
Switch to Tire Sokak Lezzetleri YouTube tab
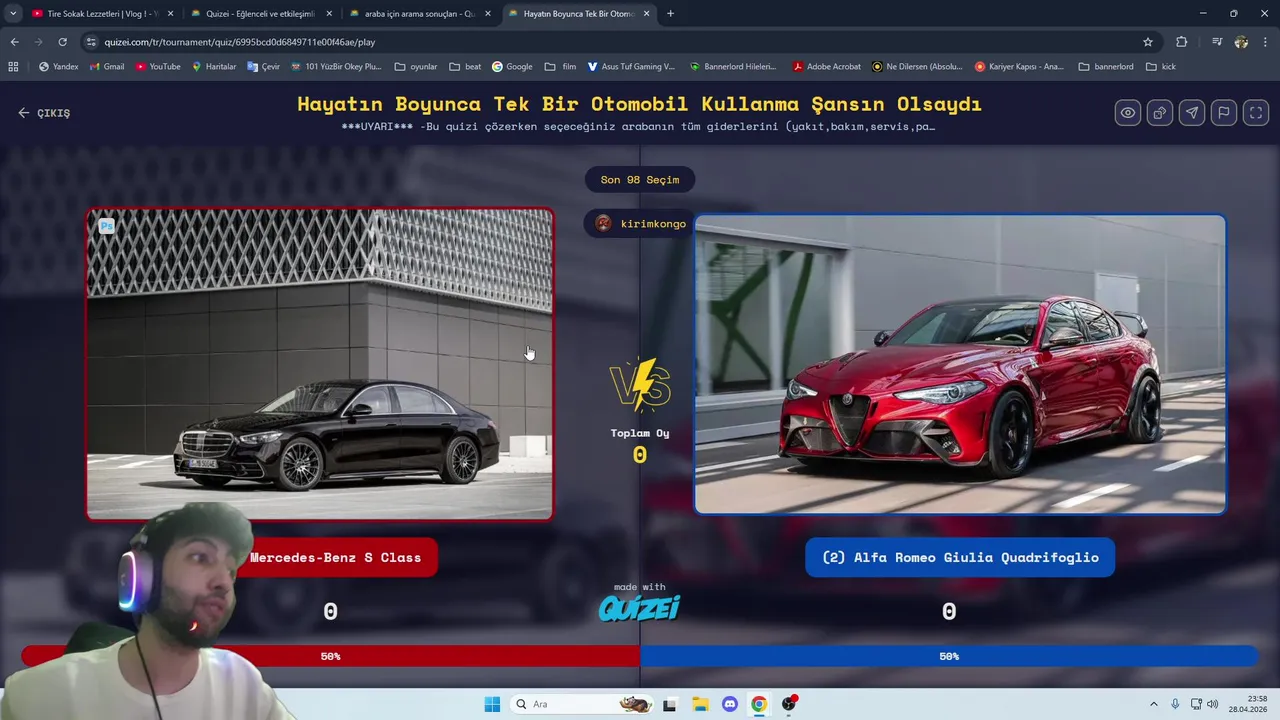tap(102, 14)
